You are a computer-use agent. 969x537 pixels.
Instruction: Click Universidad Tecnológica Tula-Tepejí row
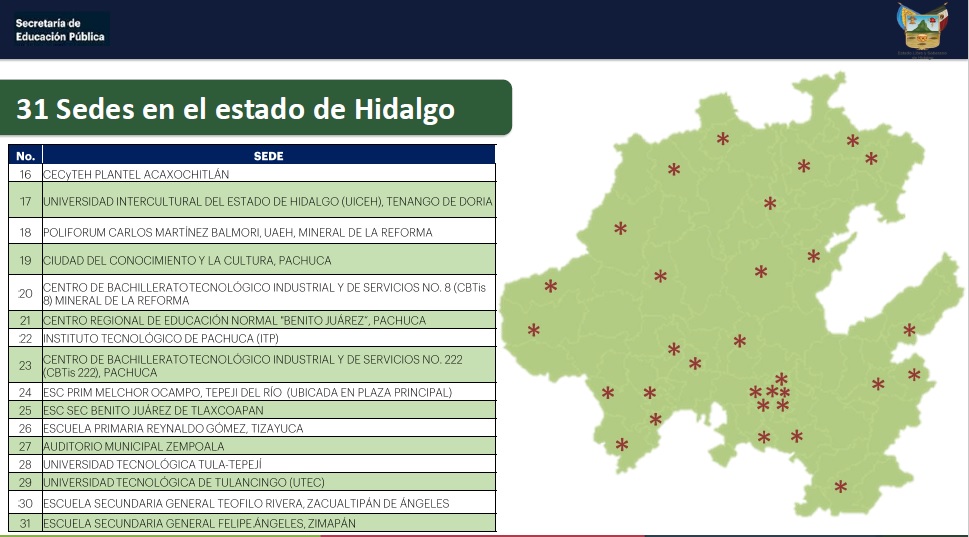252,464
